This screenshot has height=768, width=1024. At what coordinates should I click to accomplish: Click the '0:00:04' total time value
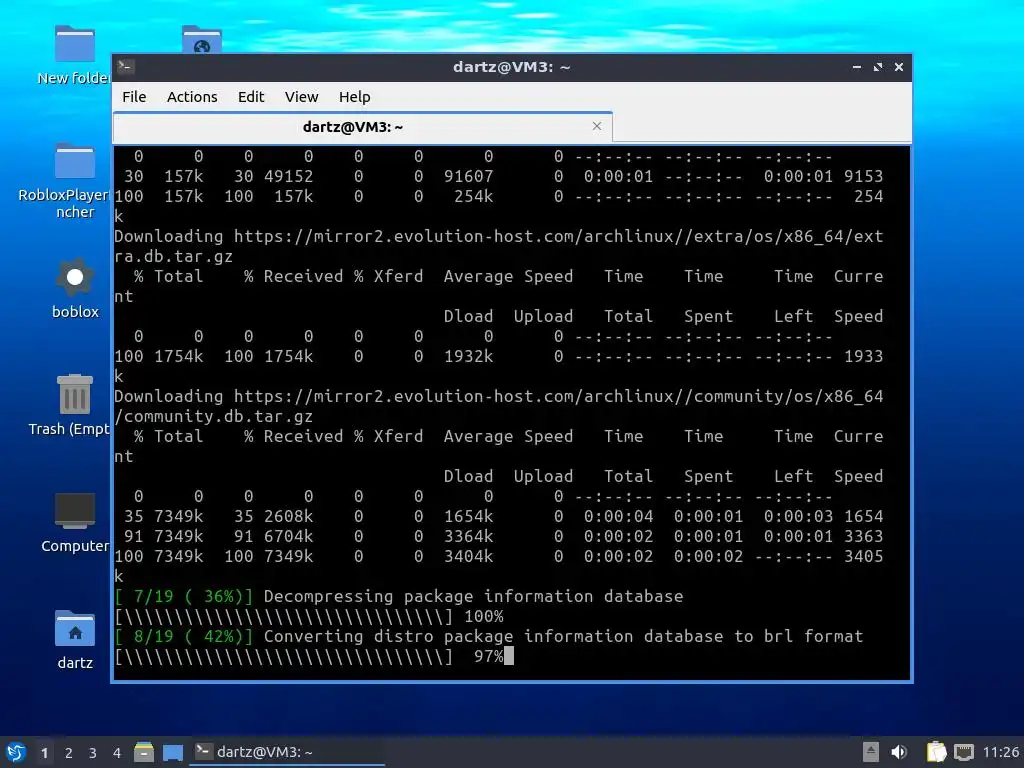coord(618,517)
